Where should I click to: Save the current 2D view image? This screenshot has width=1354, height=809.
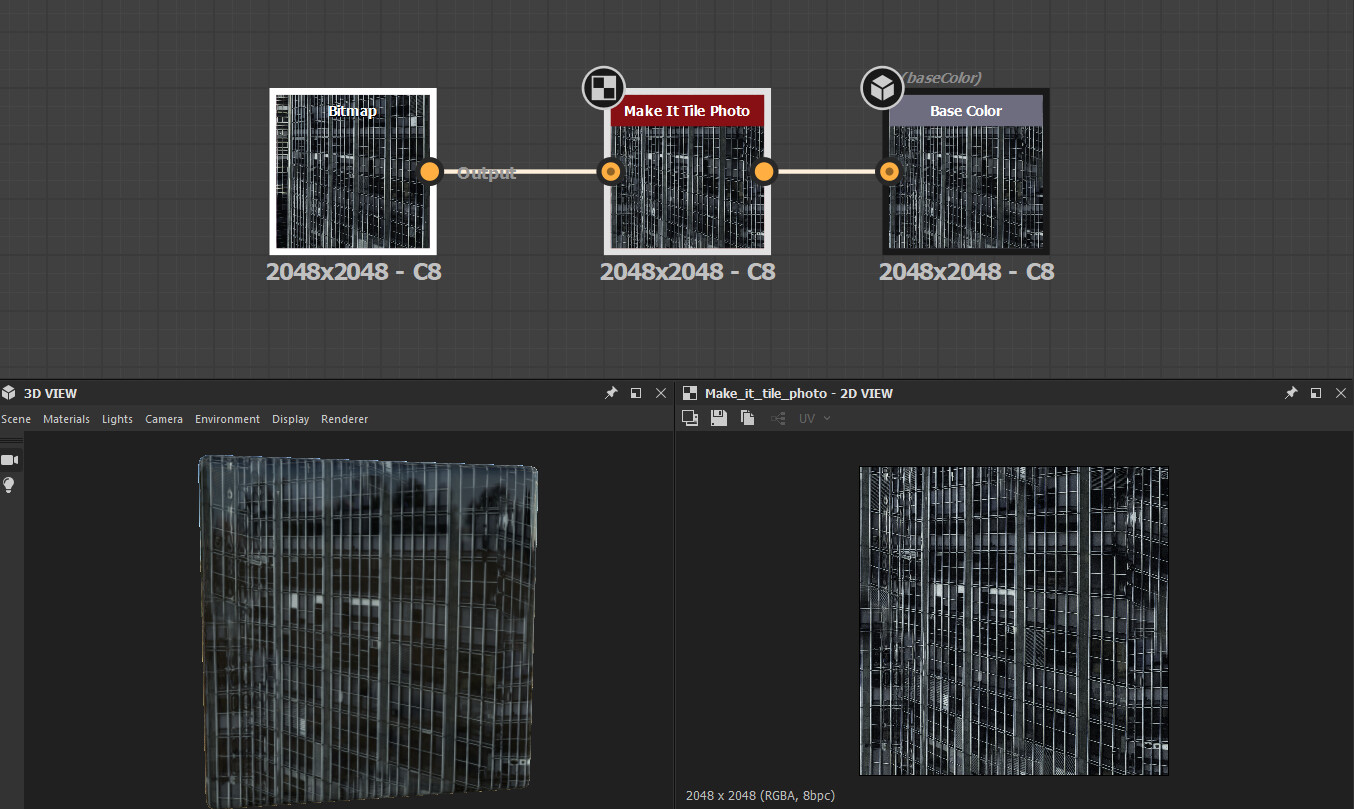(718, 418)
